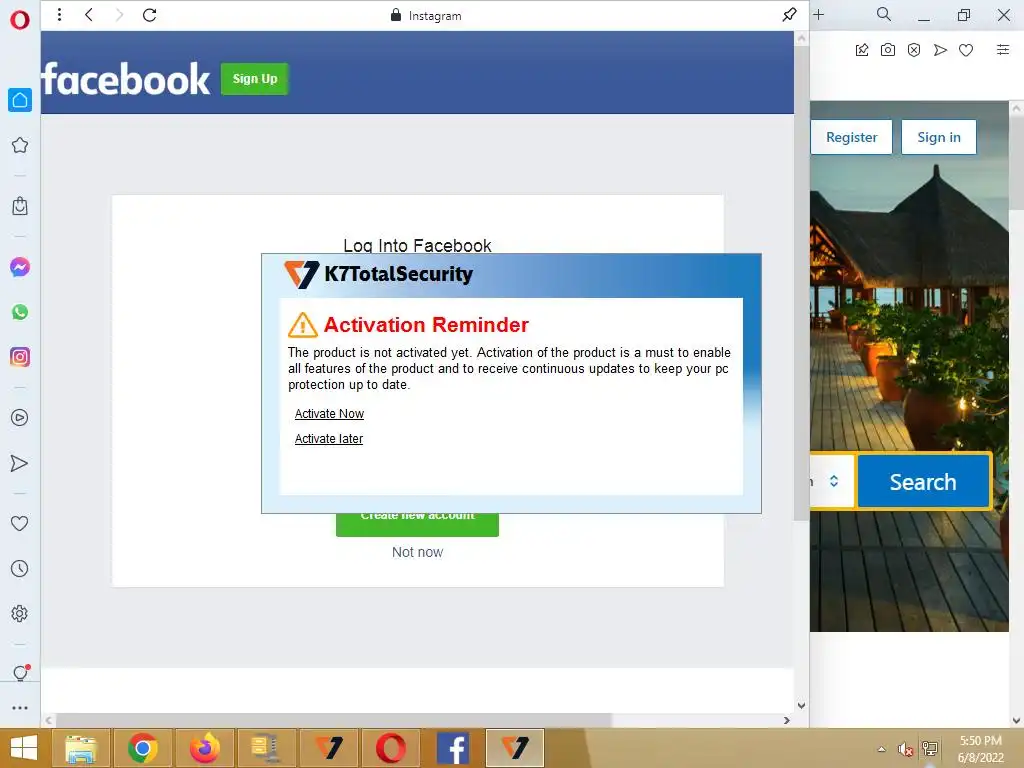Click the green Sign Up button
The height and width of the screenshot is (768, 1024).
tap(255, 79)
